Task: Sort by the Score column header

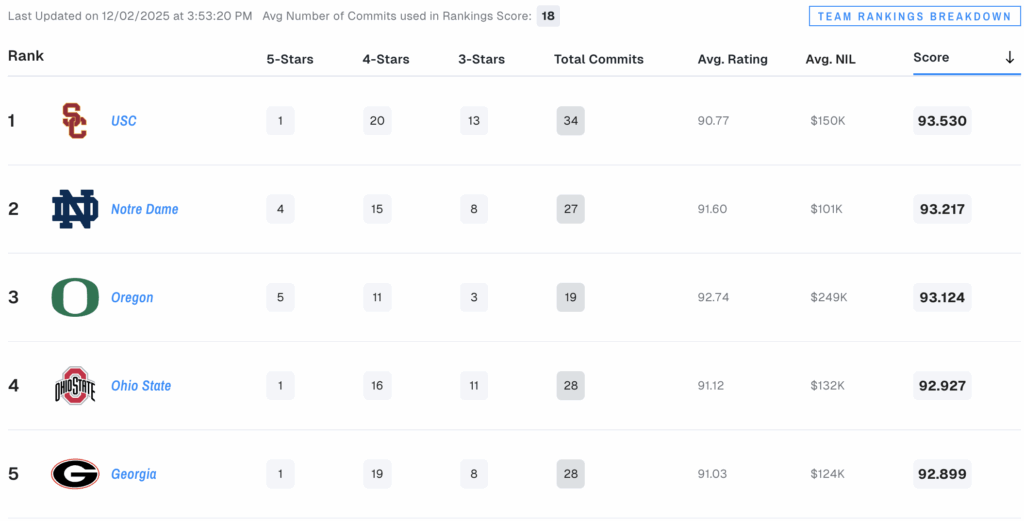Action: 931,58
